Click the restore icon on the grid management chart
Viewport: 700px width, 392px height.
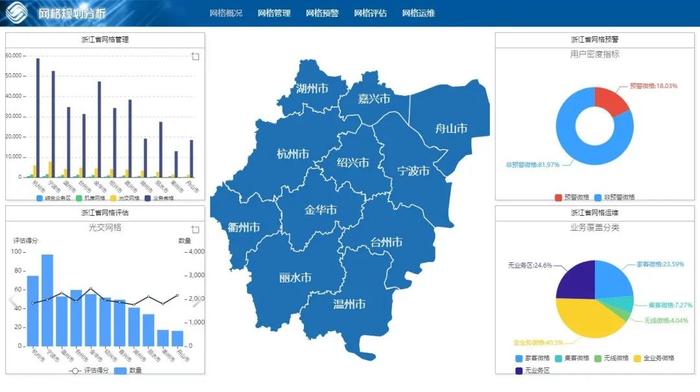(x=195, y=57)
